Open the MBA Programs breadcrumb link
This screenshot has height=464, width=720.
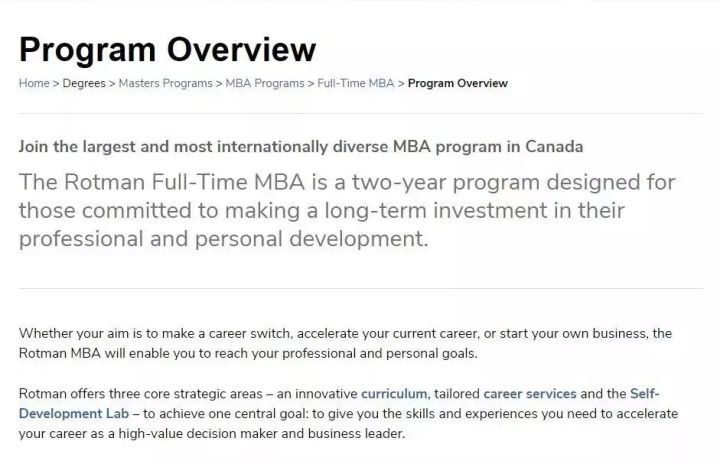[x=265, y=83]
